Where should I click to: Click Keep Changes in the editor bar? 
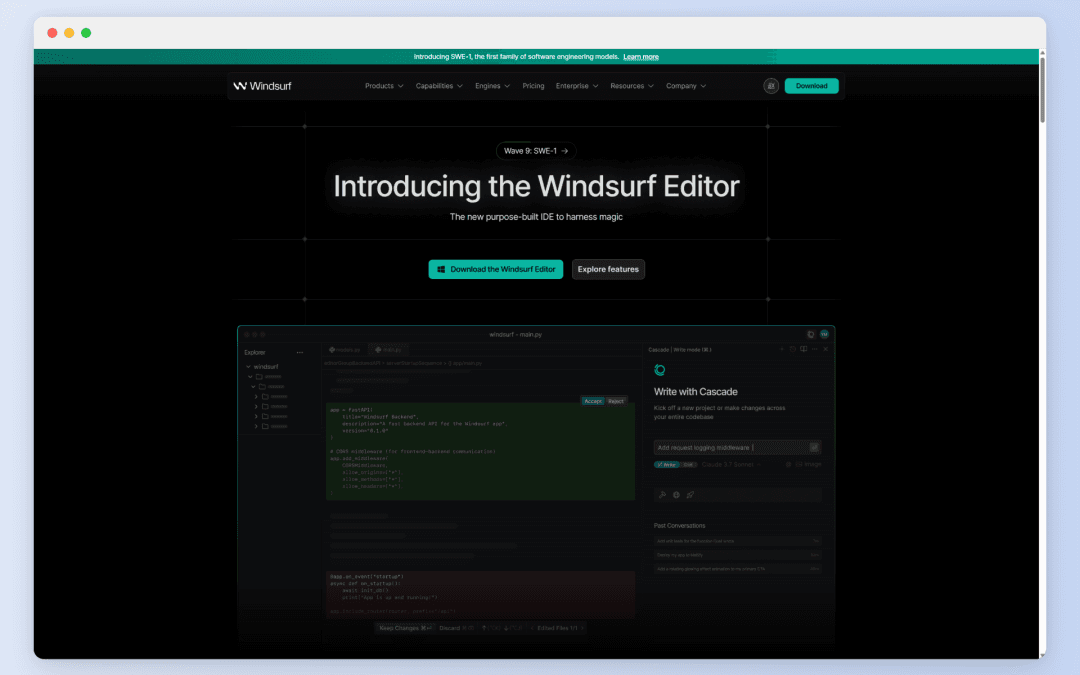(x=405, y=628)
